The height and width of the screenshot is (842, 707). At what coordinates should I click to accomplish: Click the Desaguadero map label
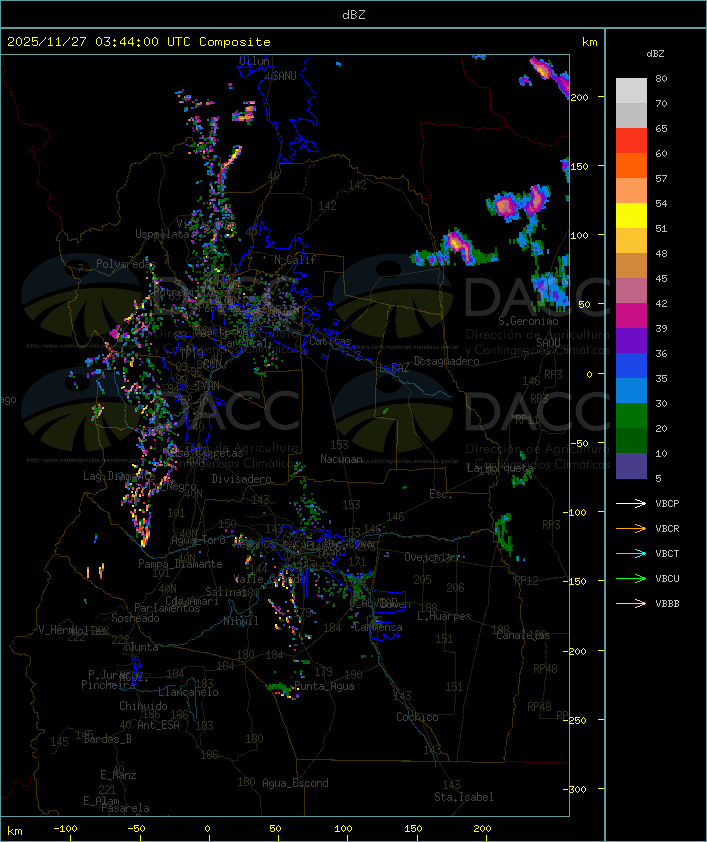point(446,361)
